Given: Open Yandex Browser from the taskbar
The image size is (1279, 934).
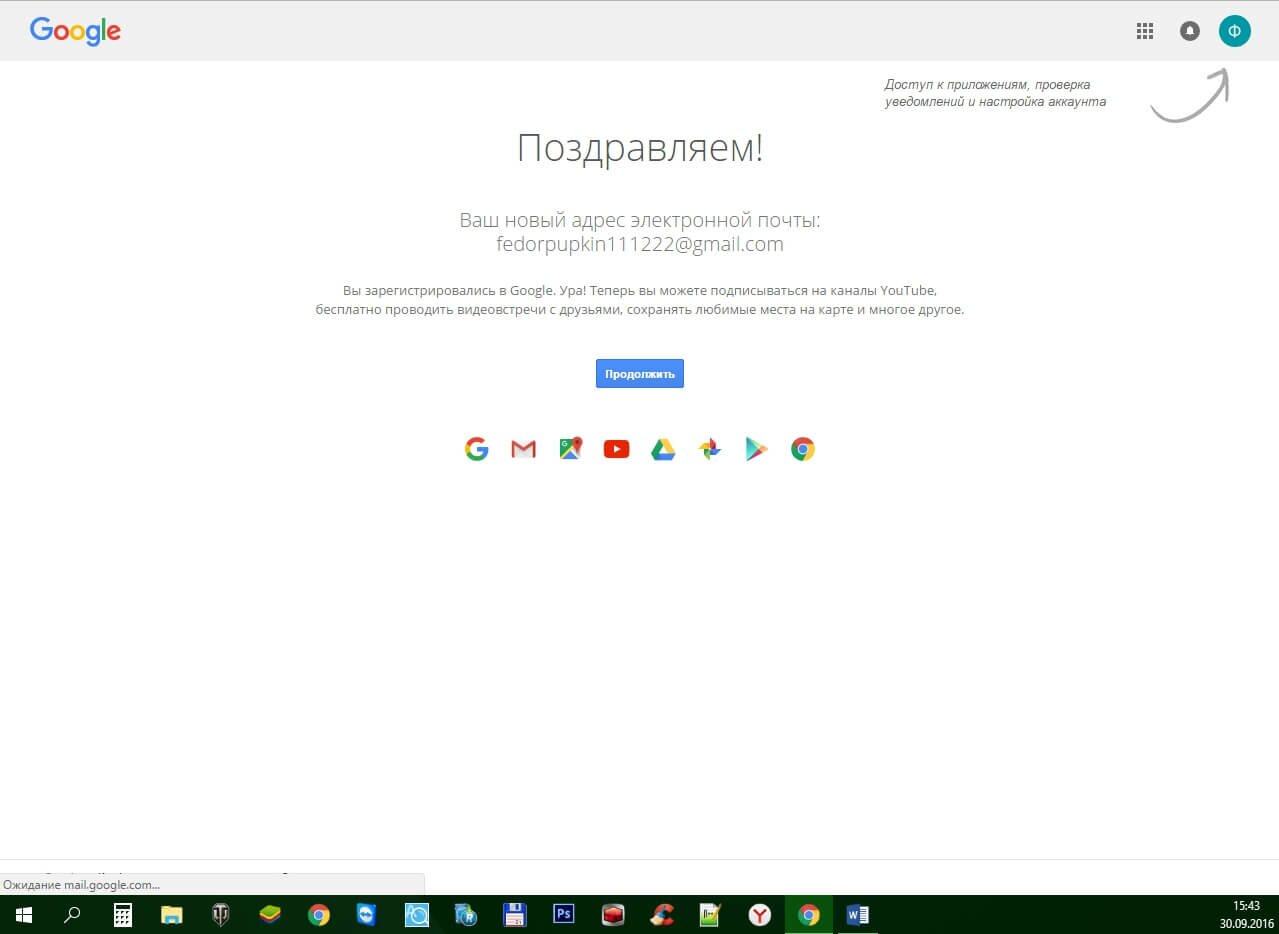Looking at the screenshot, I should coord(759,914).
